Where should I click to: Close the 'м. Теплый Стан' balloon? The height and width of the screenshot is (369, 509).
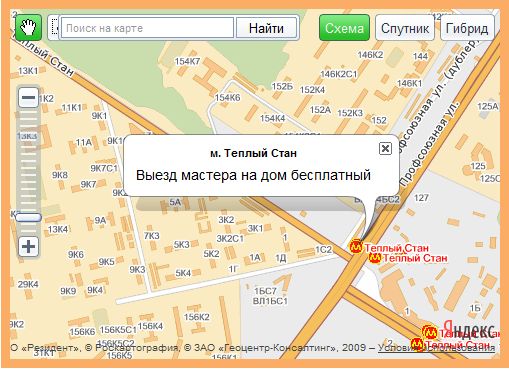pyautogui.click(x=385, y=148)
